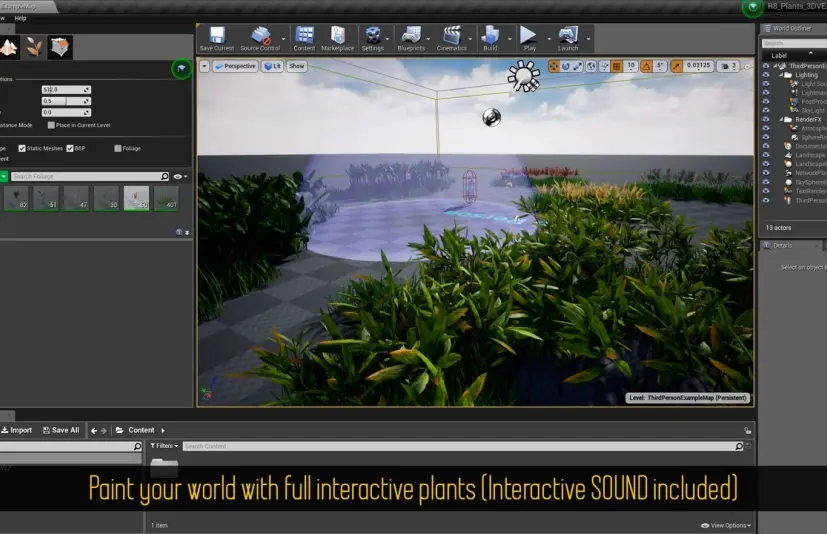827x534 pixels.
Task: Click magnifier icon in Search Foliage box
Action: 165,176
